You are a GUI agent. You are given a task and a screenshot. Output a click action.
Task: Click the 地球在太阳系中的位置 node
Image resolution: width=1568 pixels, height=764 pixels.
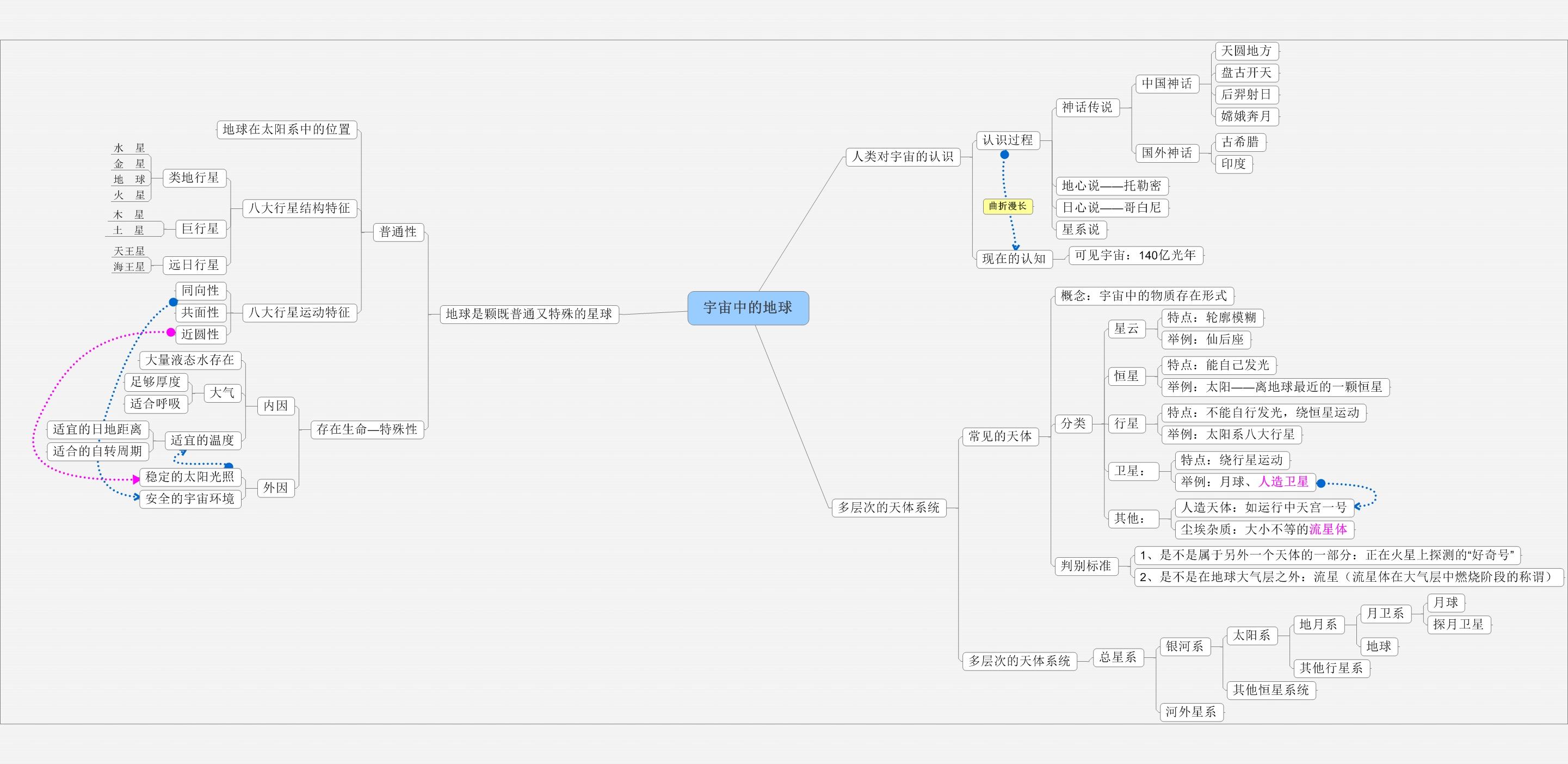[x=287, y=130]
